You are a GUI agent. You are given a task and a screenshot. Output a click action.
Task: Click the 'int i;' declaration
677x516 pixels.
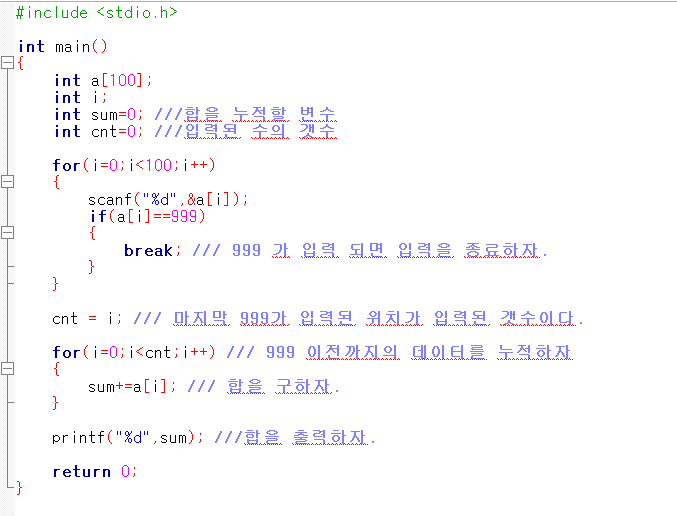click(x=80, y=98)
